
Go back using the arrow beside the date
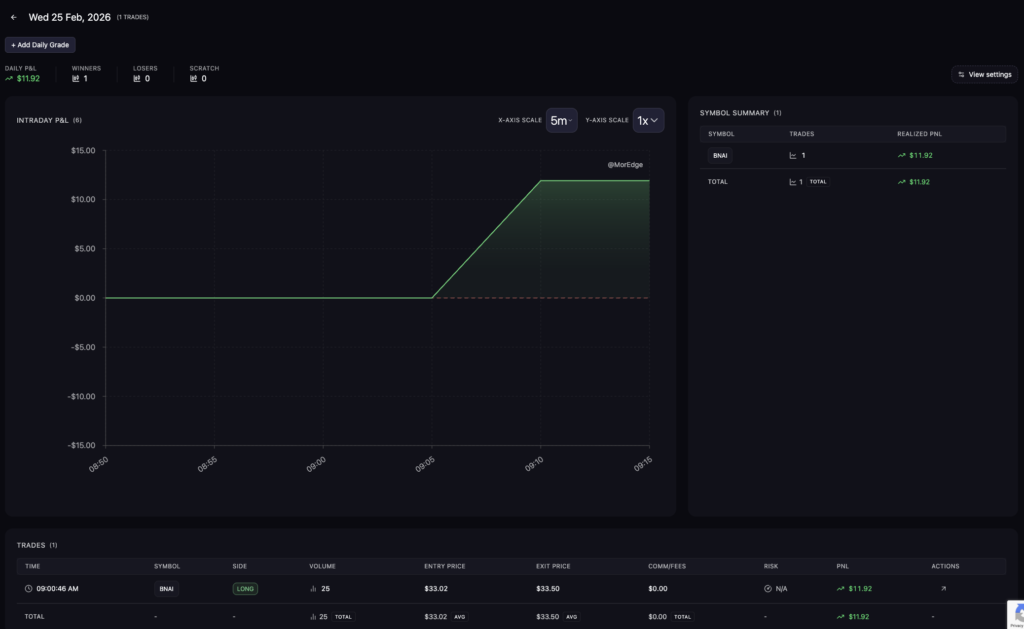coord(14,17)
